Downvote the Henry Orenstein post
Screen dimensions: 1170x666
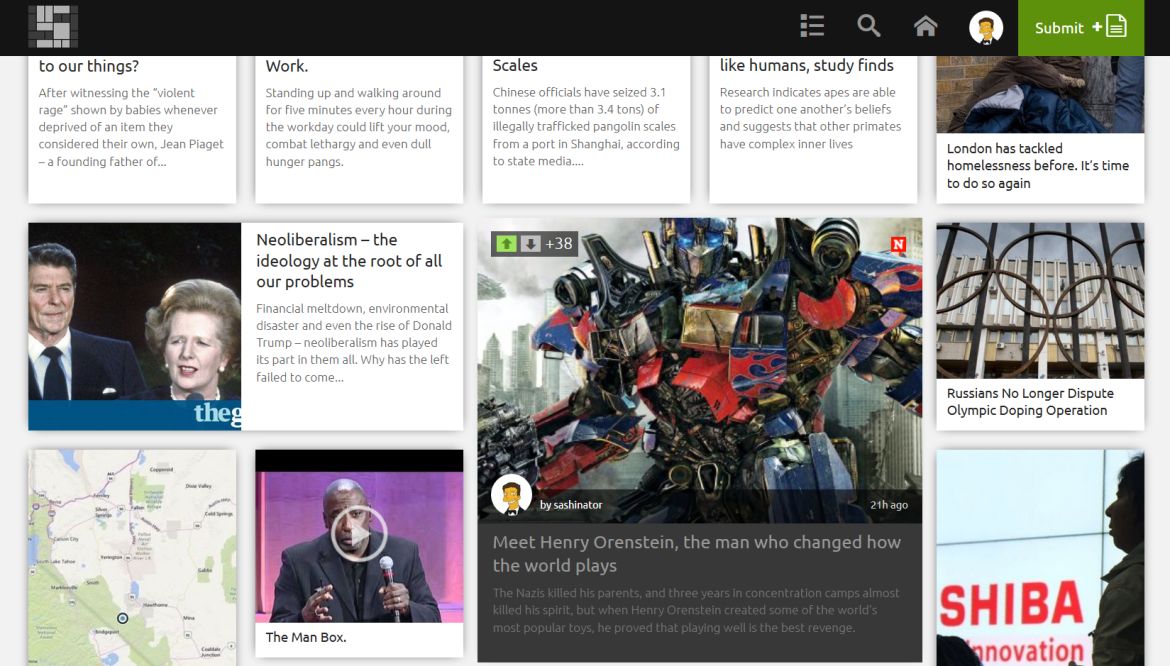(531, 244)
